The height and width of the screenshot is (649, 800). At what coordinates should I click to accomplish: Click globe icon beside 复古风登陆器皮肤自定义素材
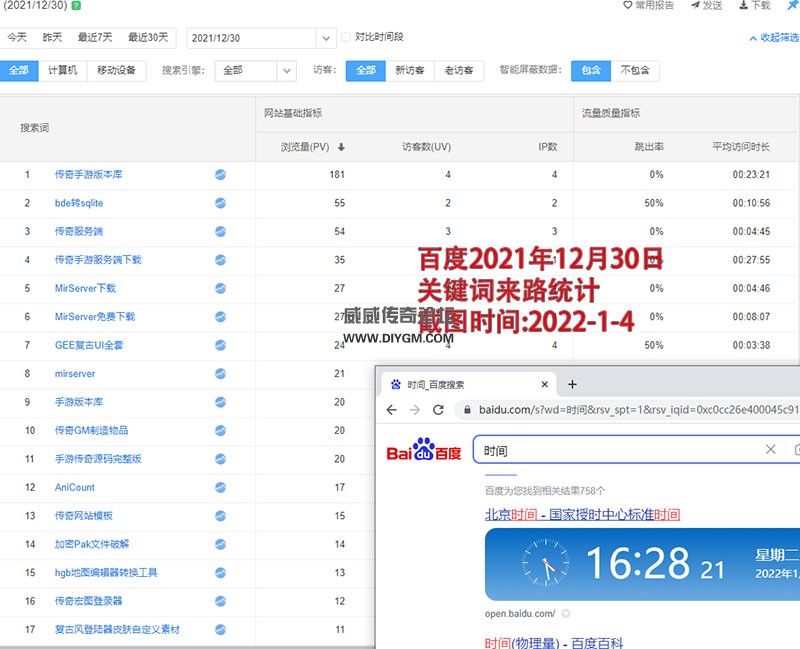[220, 630]
